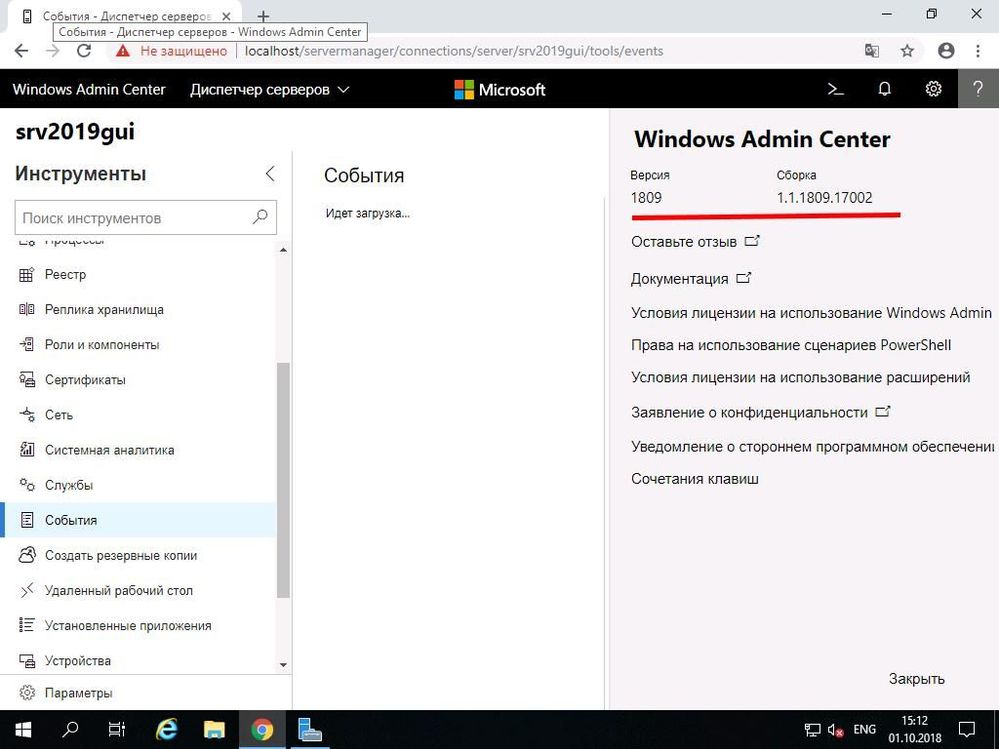Open 'Условия лицензии на использование Windows Admin' link
Screen dimensions: 999x749
811,313
